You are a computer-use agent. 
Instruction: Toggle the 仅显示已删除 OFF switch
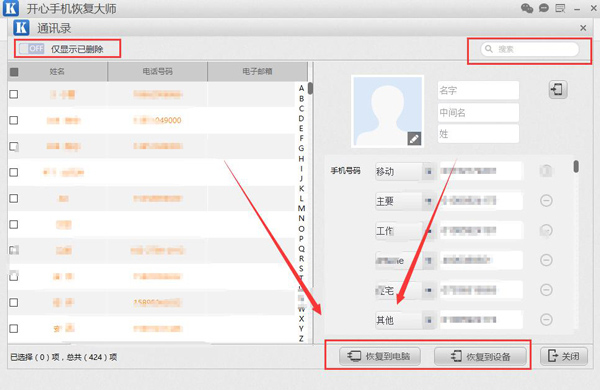coord(32,49)
